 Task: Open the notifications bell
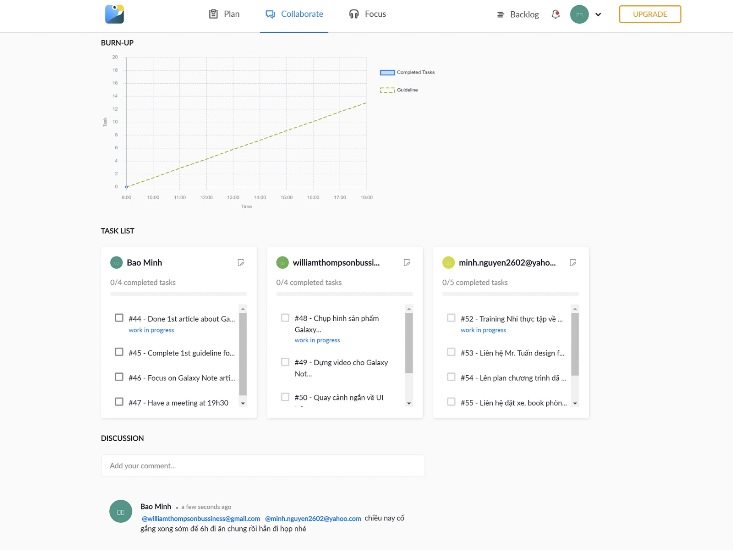[x=555, y=15]
